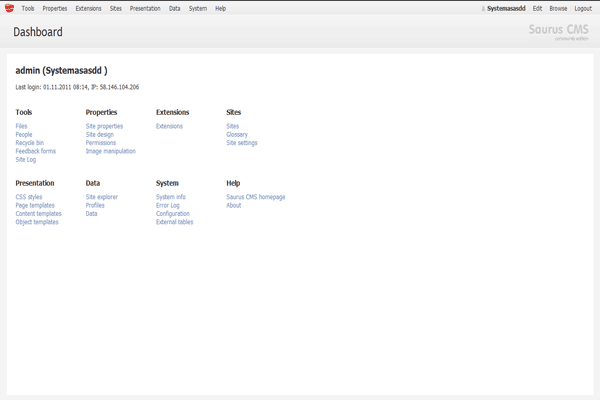600x400 pixels.
Task: Open the Error Log link
Action: 168,205
